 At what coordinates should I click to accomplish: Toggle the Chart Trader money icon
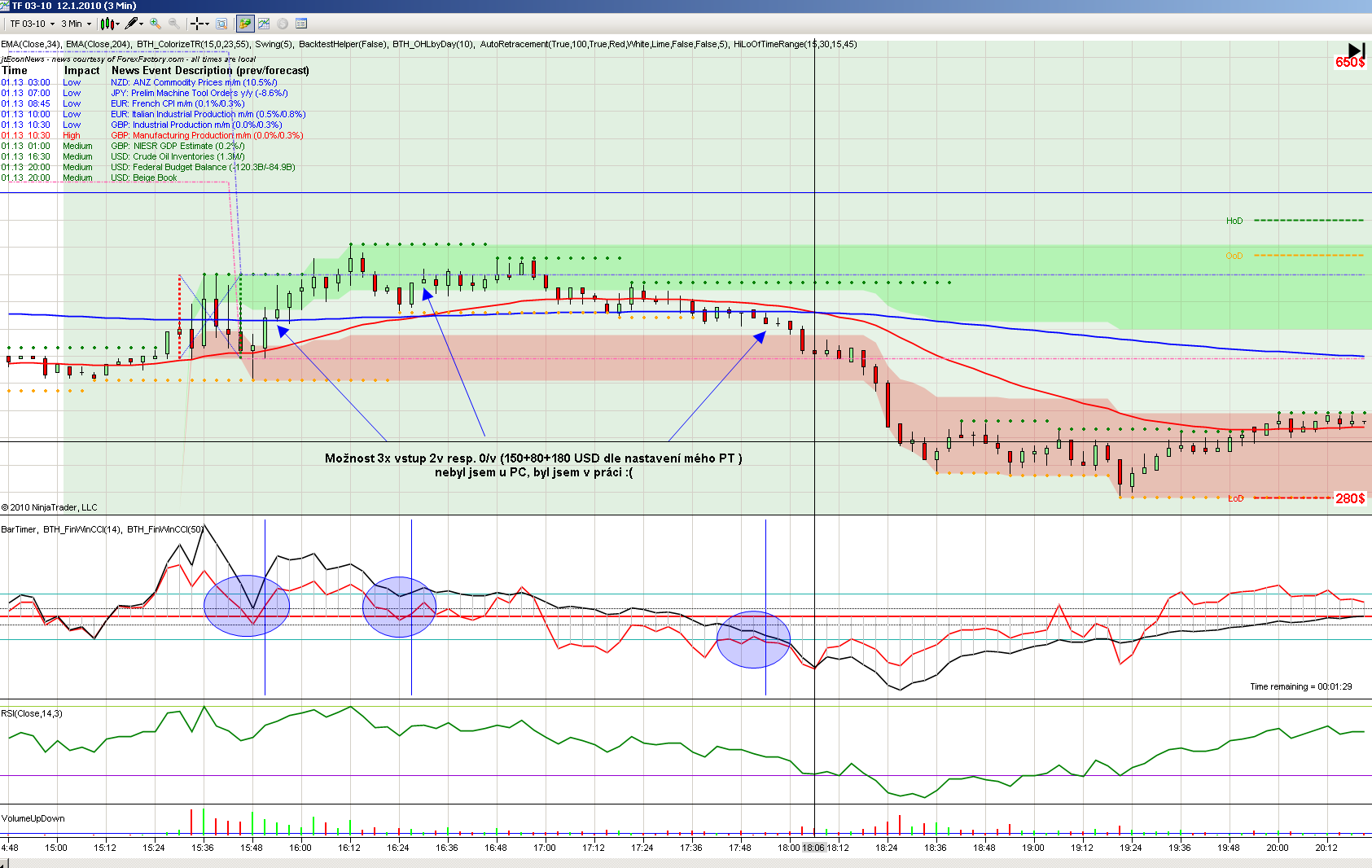click(245, 24)
